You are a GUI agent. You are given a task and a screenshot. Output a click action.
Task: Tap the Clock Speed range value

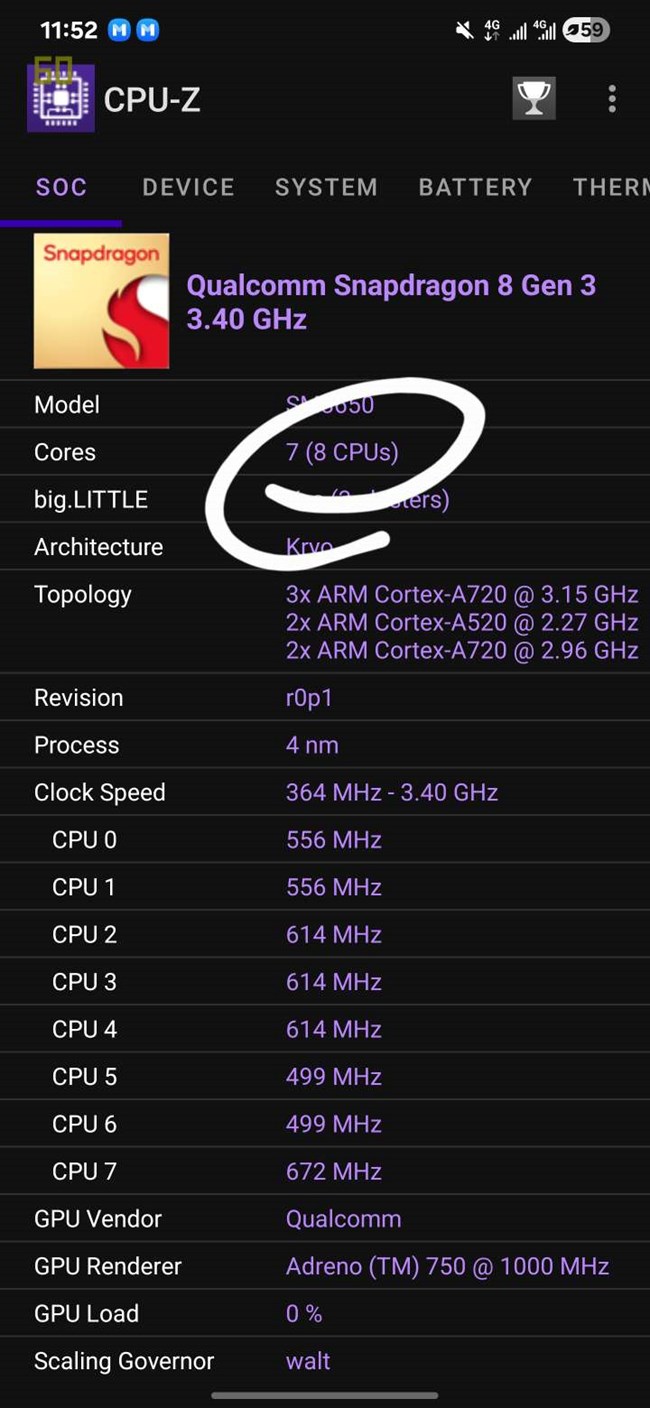[x=392, y=792]
